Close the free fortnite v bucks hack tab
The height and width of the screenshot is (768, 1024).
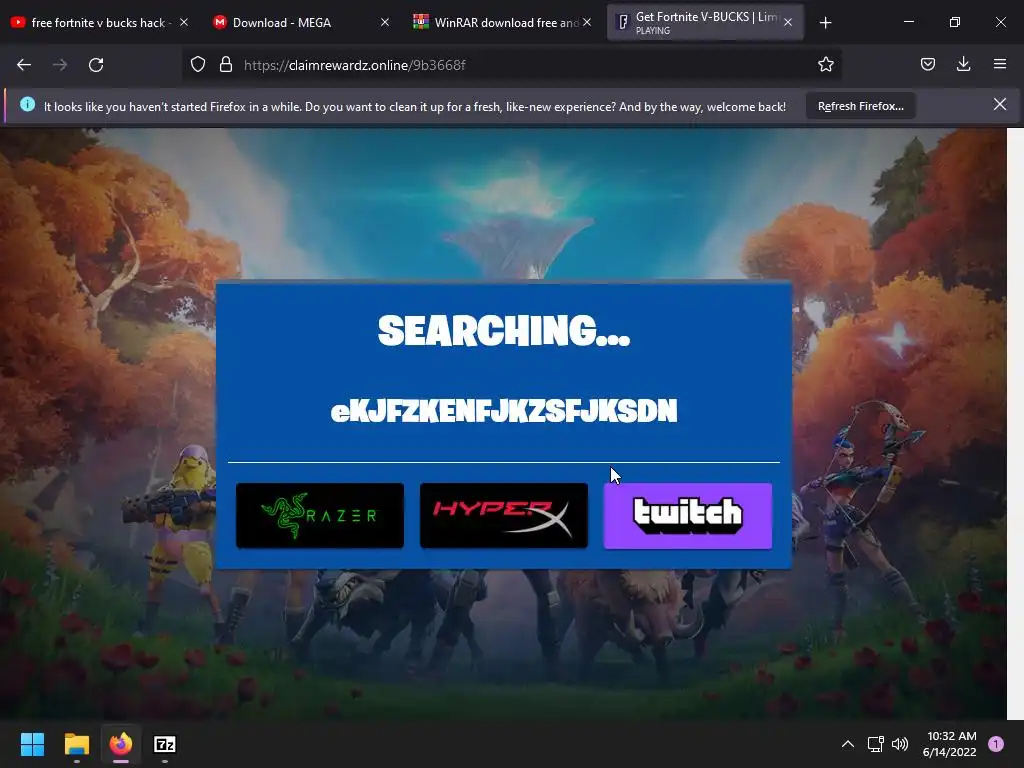[x=184, y=22]
